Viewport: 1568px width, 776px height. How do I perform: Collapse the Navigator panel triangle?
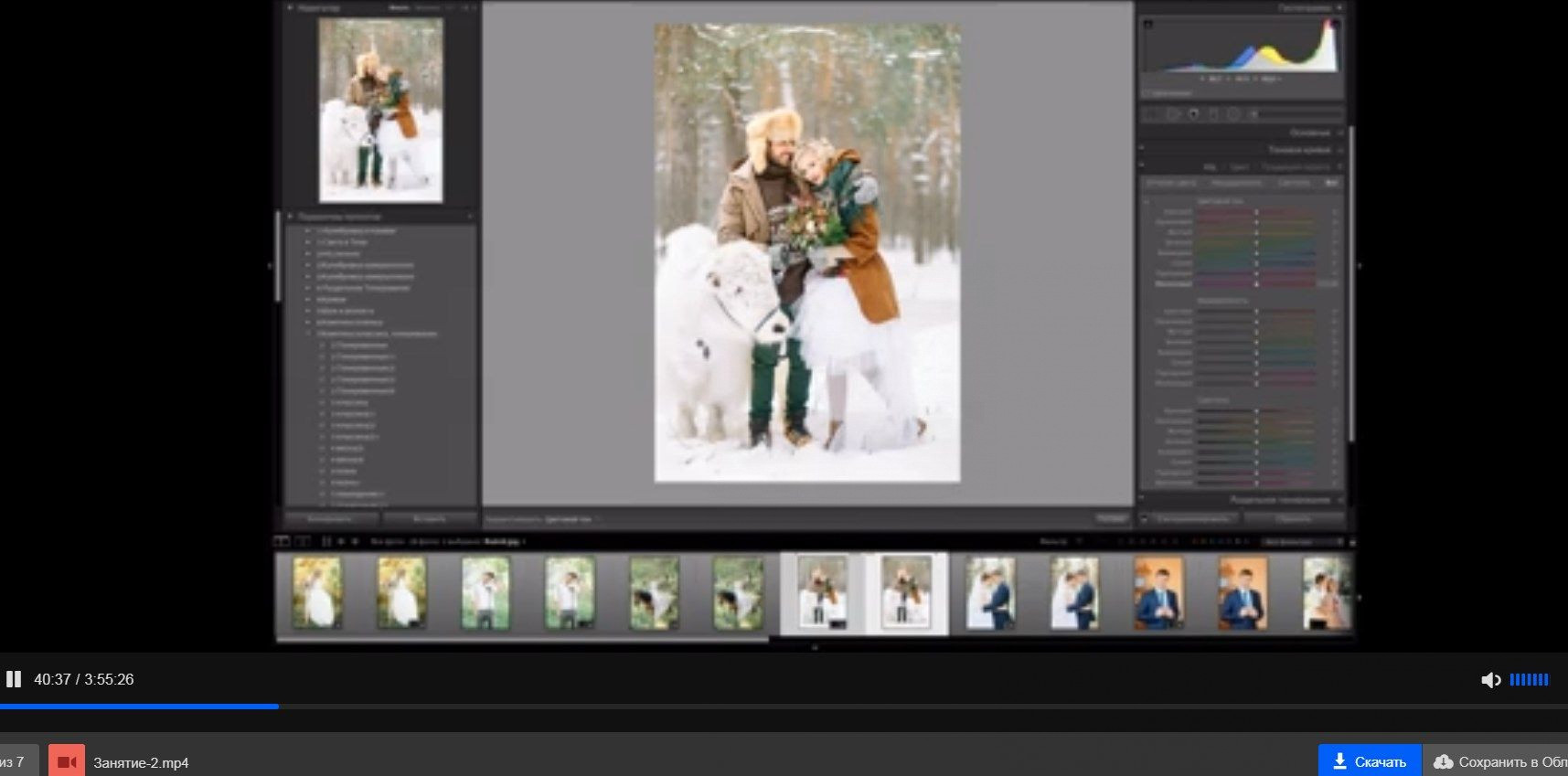[x=290, y=8]
